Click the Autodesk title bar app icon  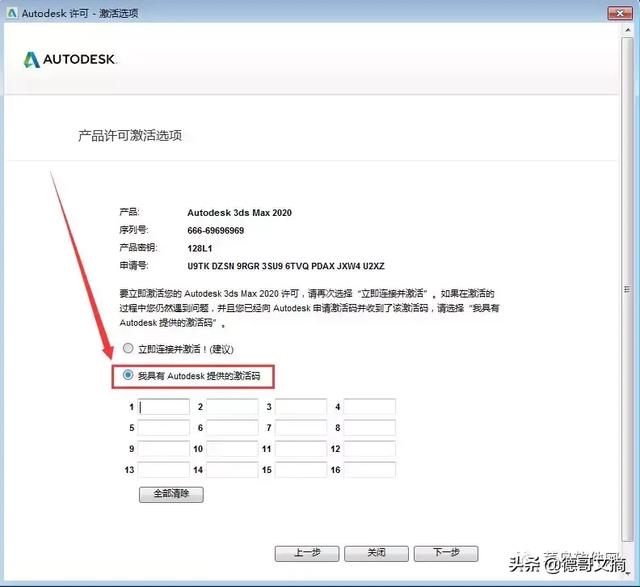(12, 13)
